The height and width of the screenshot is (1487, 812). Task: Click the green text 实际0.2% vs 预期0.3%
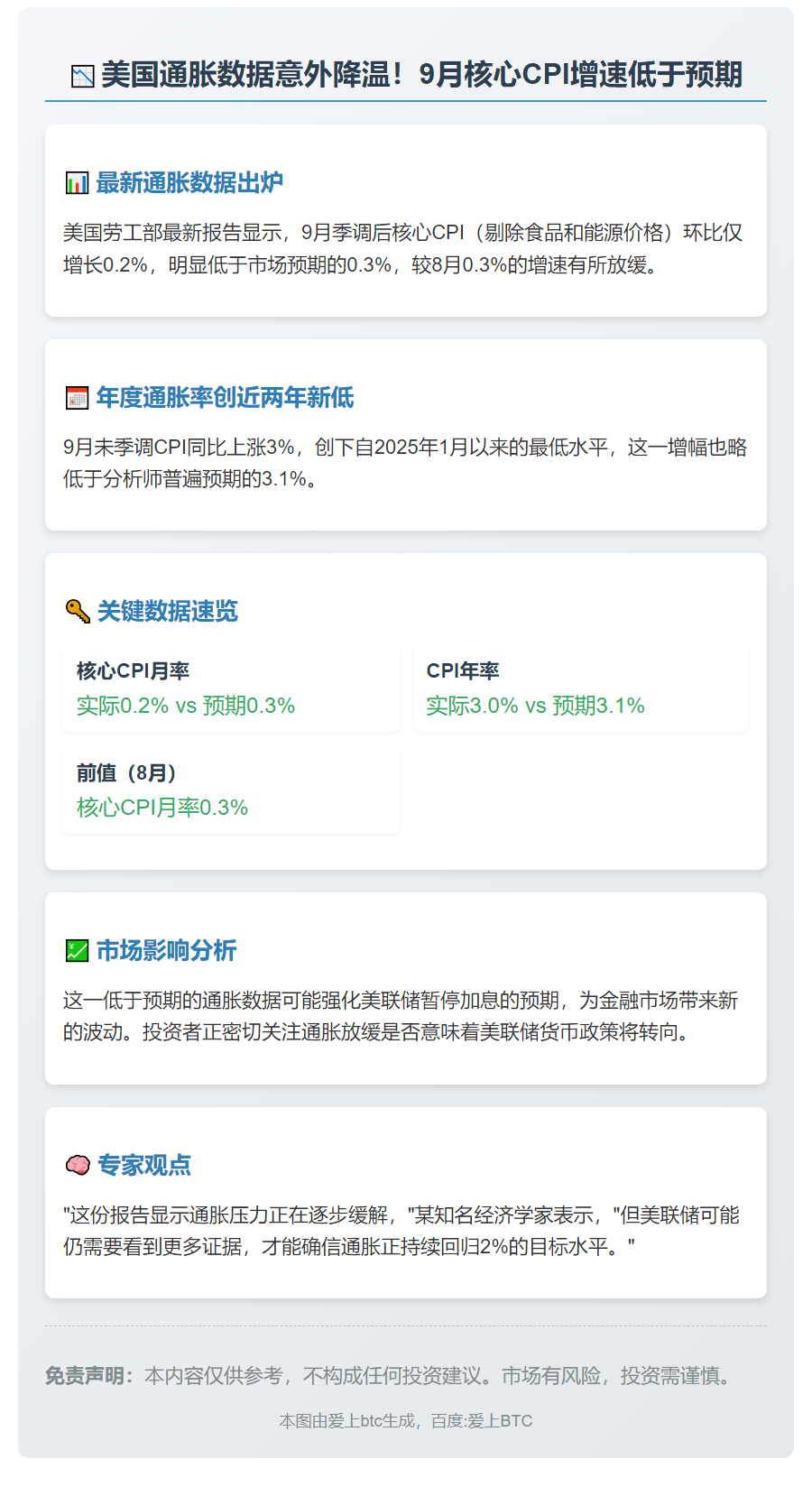point(186,706)
